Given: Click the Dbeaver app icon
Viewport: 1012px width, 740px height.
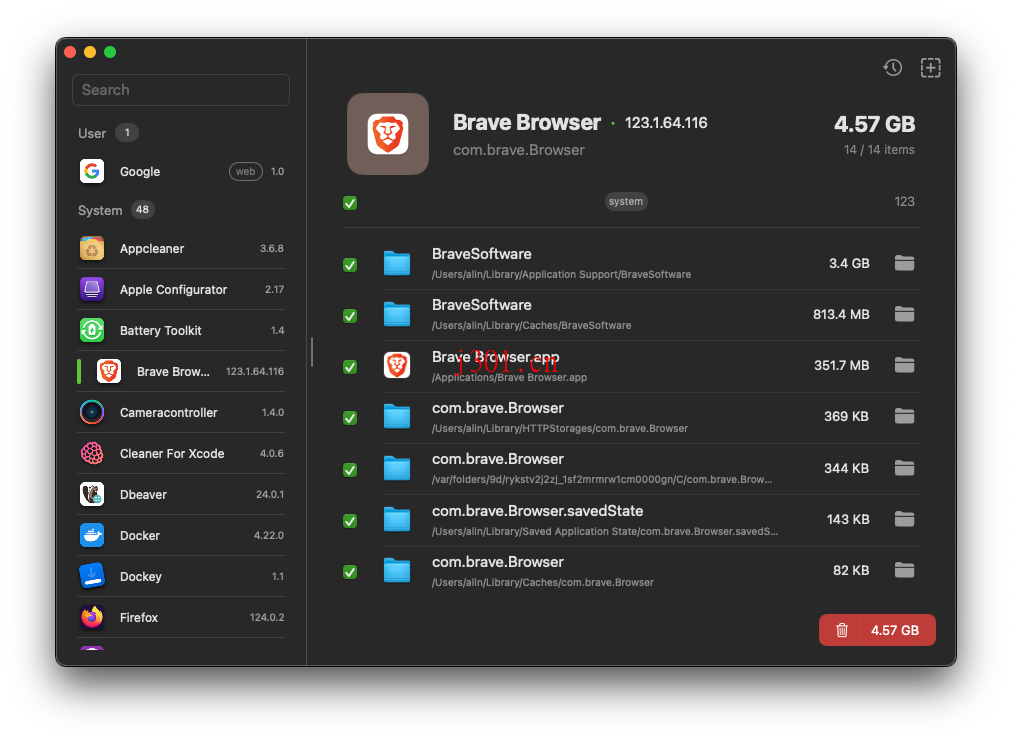Looking at the screenshot, I should point(91,494).
